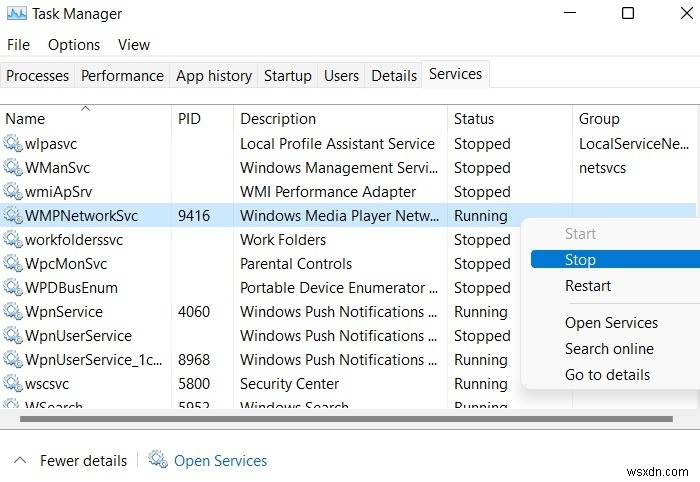
Task: Close the Task Manager window
Action: (x=687, y=13)
